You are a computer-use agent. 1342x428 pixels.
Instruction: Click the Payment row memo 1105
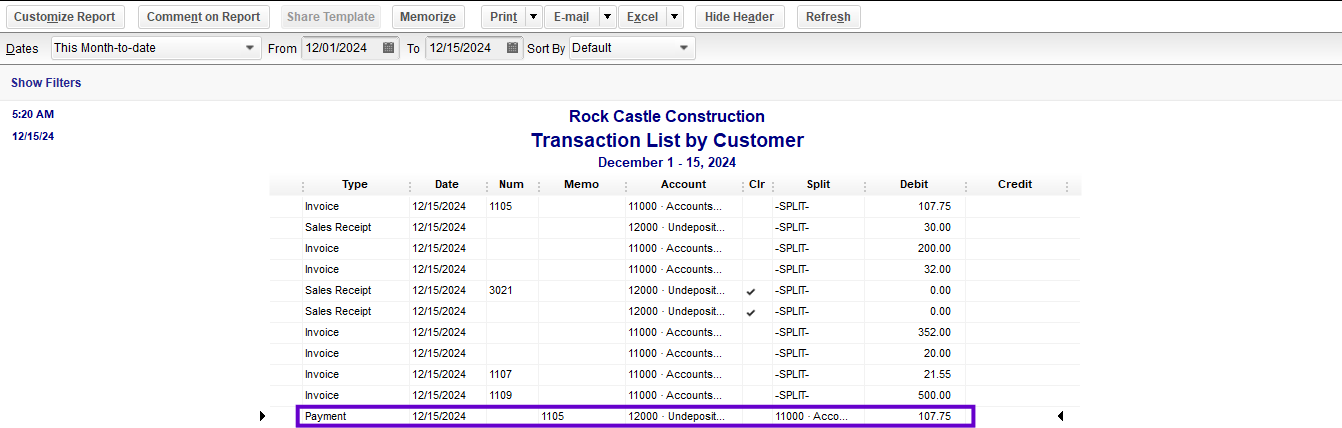point(553,416)
